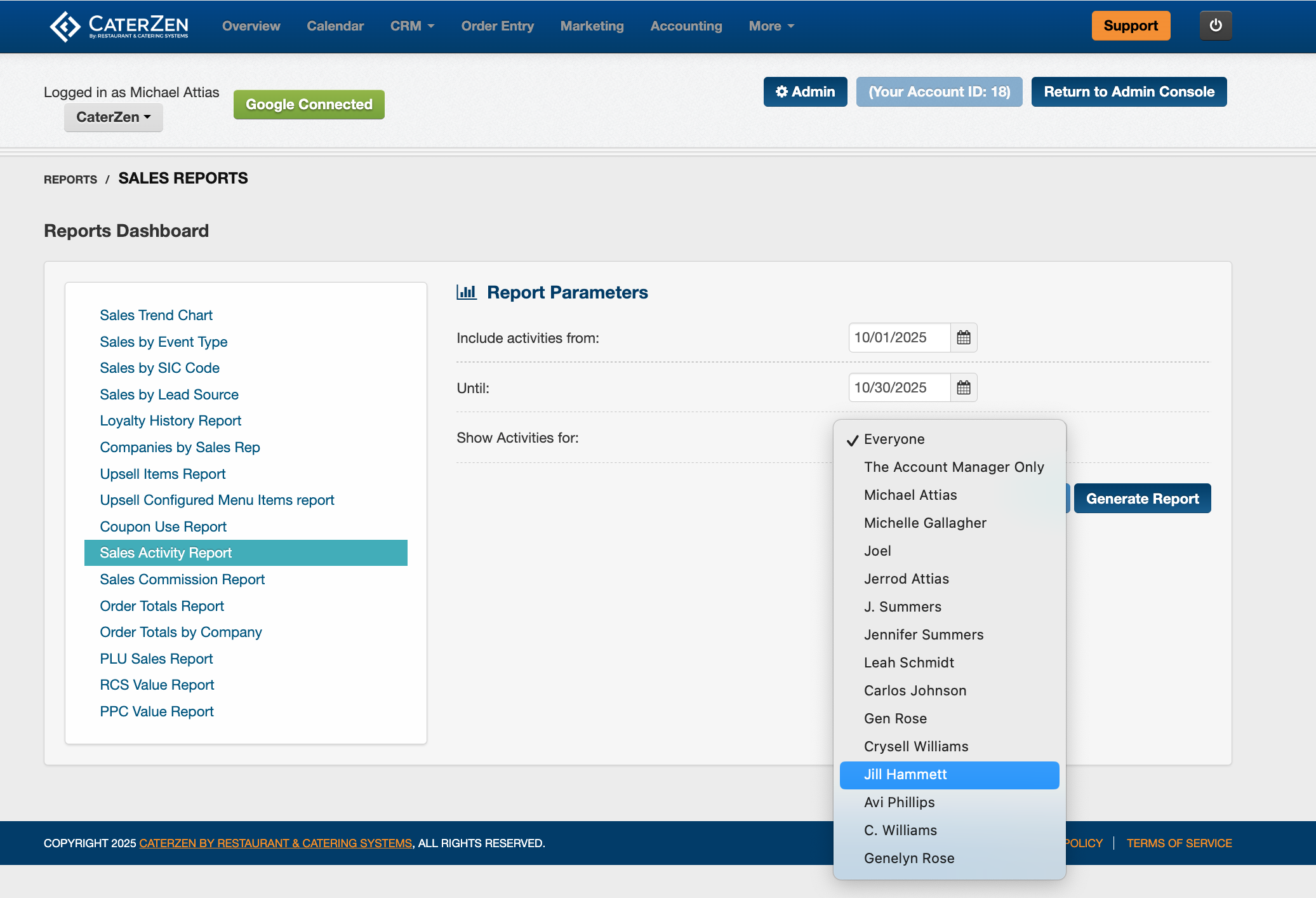The height and width of the screenshot is (898, 1316).
Task: Click the Return to Admin Console button
Action: [1128, 92]
